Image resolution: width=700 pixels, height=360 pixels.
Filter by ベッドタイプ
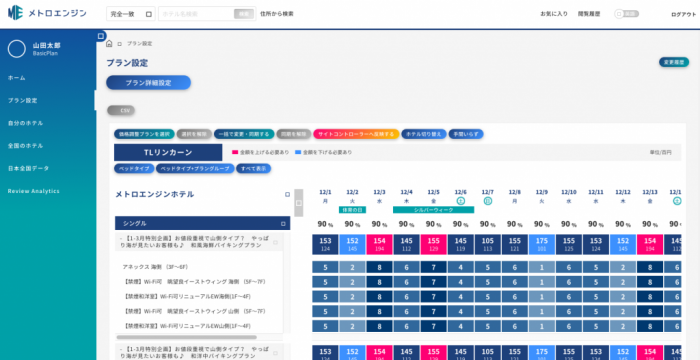click(x=134, y=168)
